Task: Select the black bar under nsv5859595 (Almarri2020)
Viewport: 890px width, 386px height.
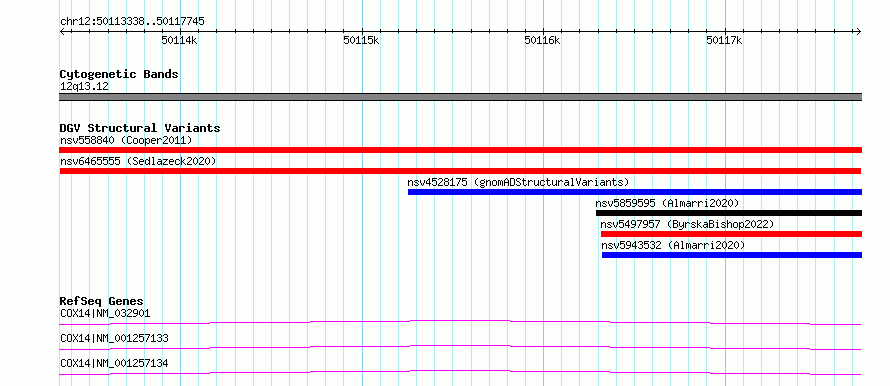Action: point(729,213)
